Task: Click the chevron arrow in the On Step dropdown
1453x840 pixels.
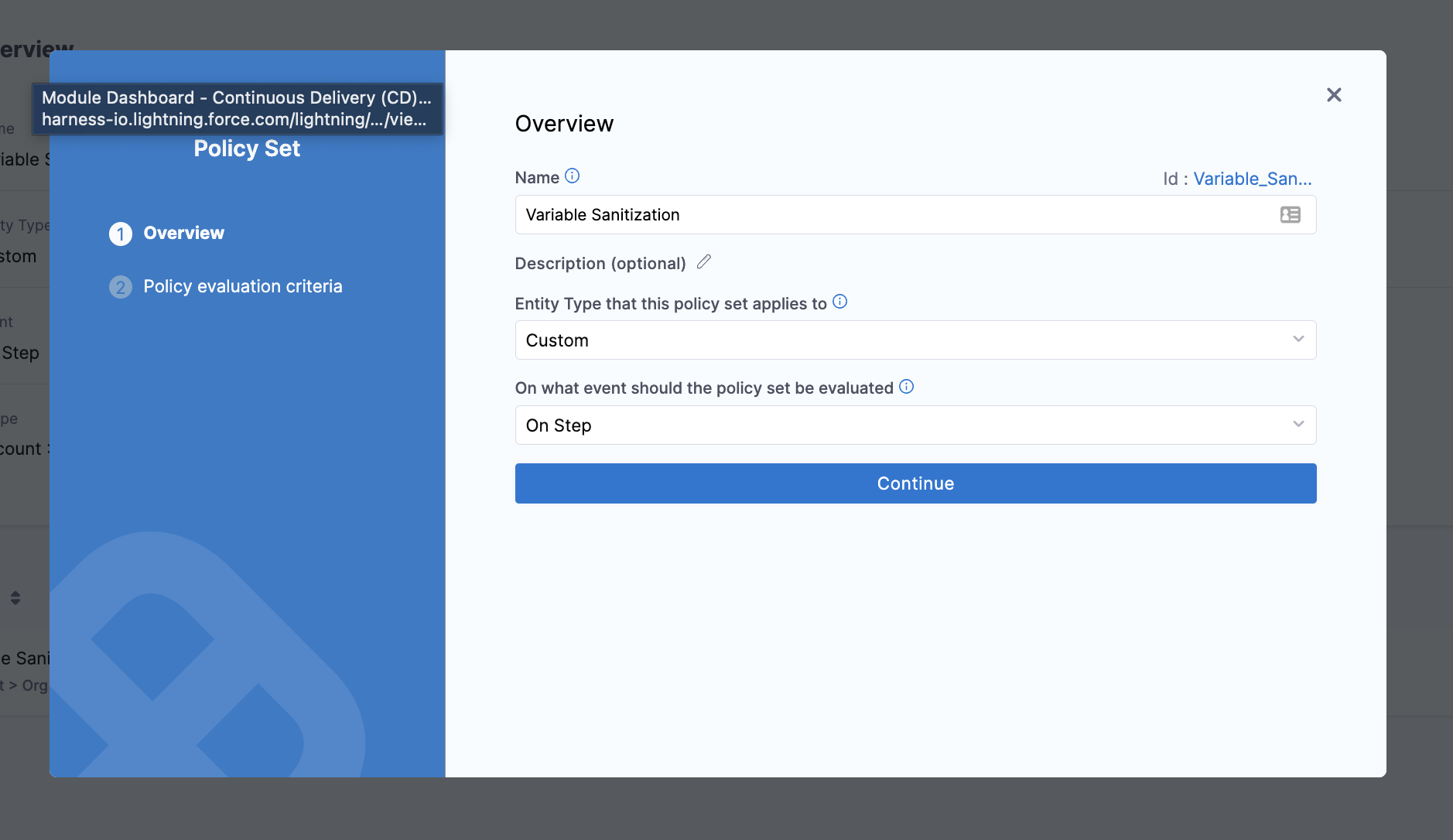Action: point(1298,425)
